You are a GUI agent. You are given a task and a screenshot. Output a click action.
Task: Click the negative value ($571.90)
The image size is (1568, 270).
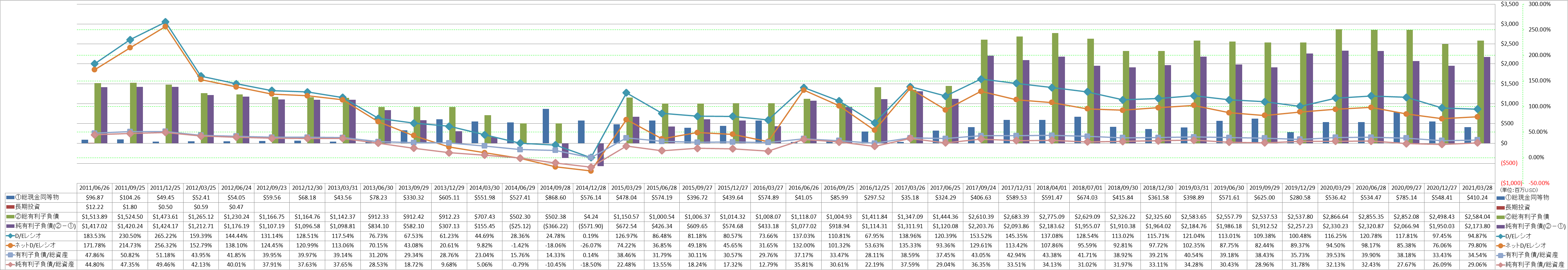tap(591, 226)
